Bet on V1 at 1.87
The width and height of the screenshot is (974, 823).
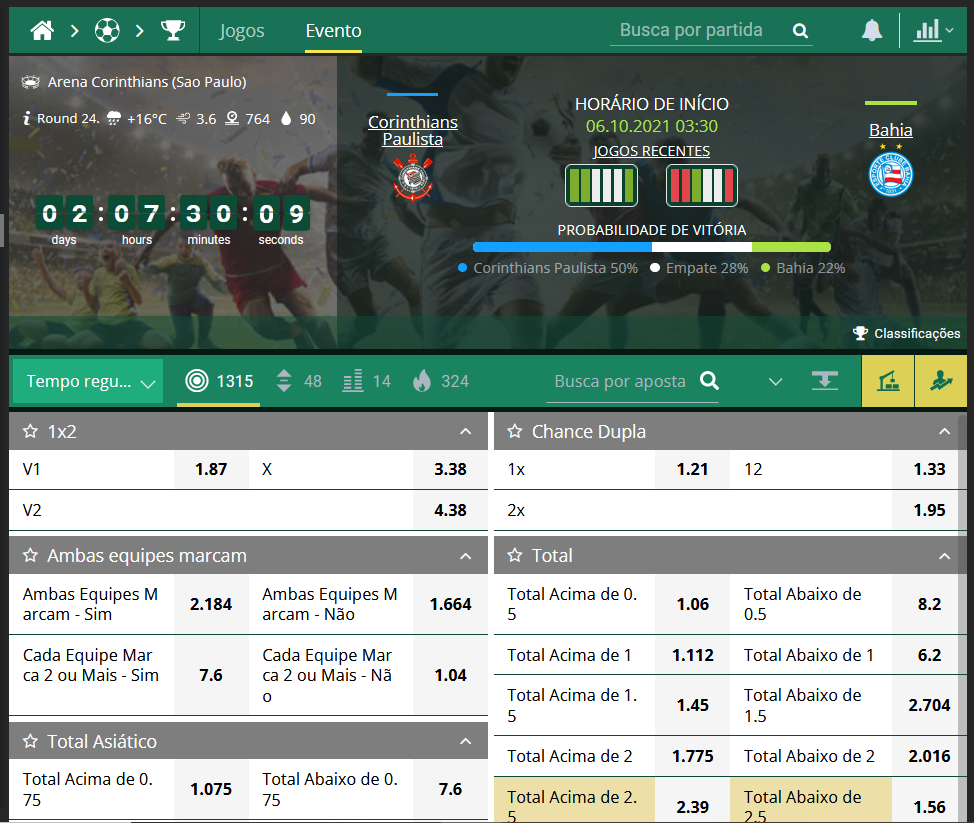(x=211, y=470)
